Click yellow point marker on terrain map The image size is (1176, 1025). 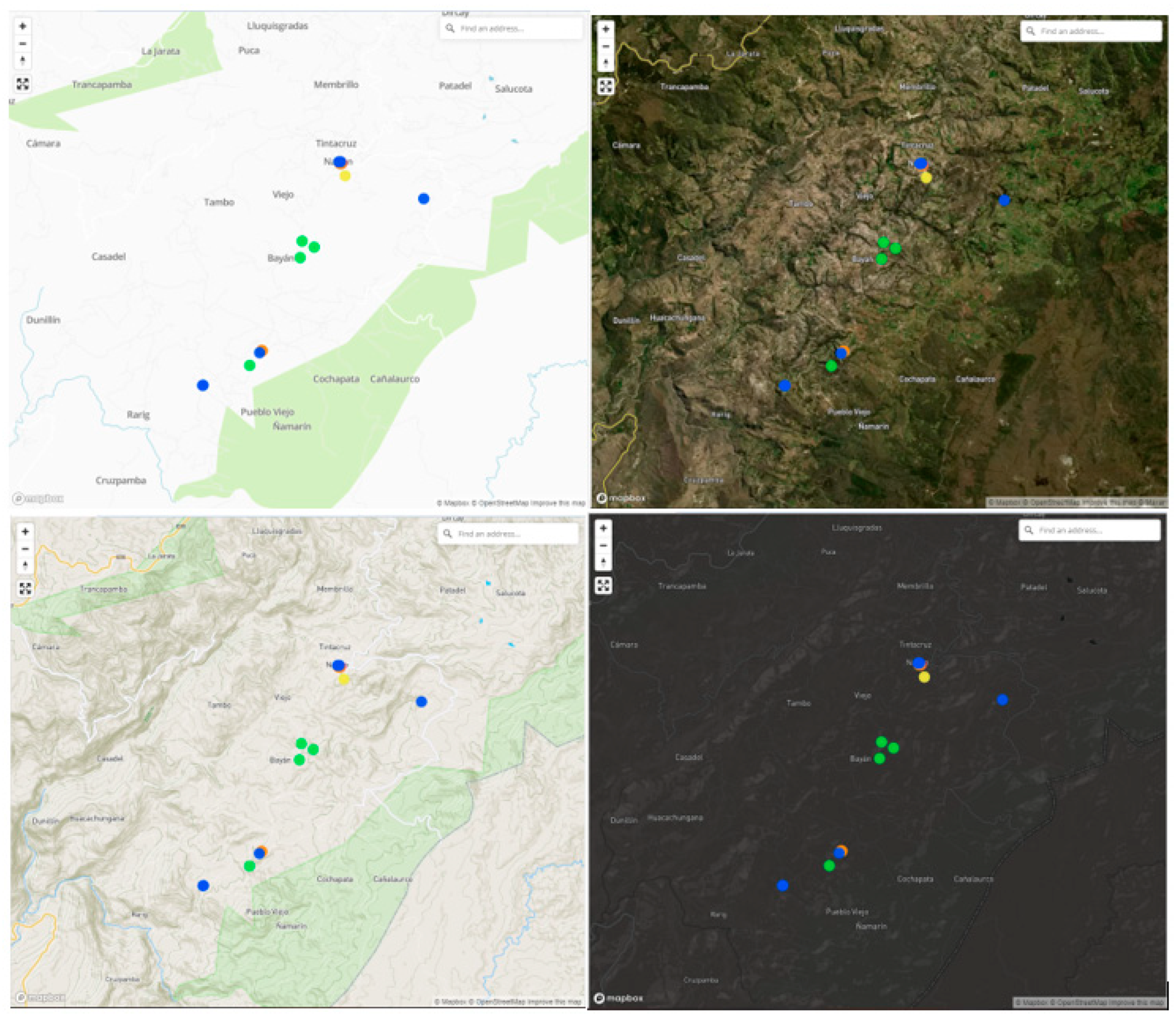[x=344, y=679]
